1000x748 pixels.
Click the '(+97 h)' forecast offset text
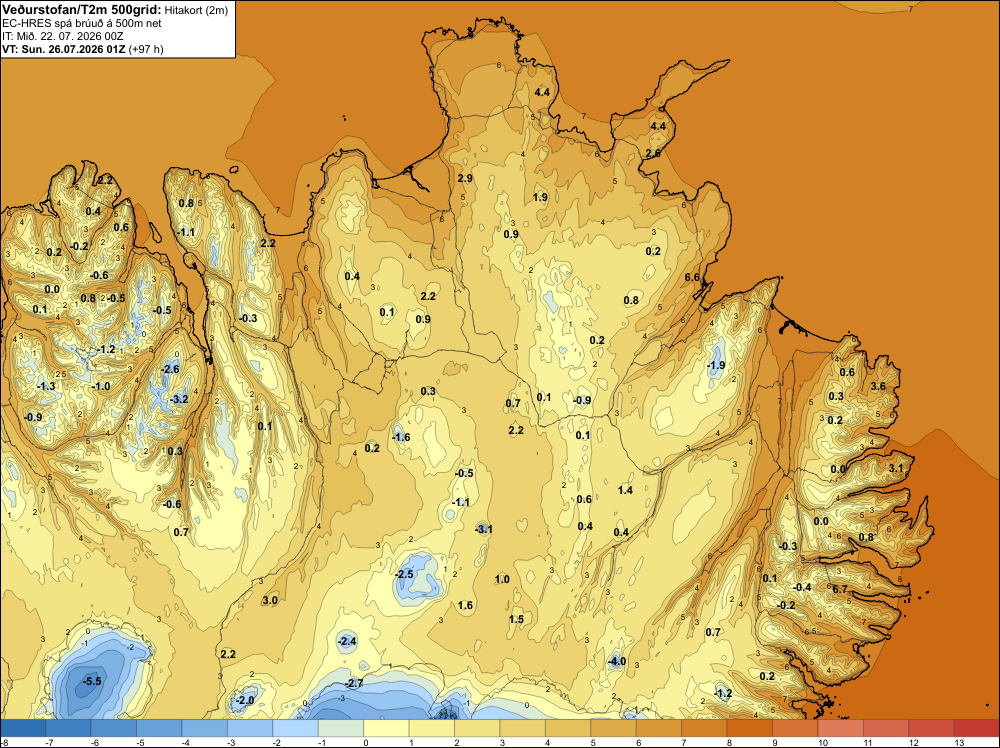point(146,49)
